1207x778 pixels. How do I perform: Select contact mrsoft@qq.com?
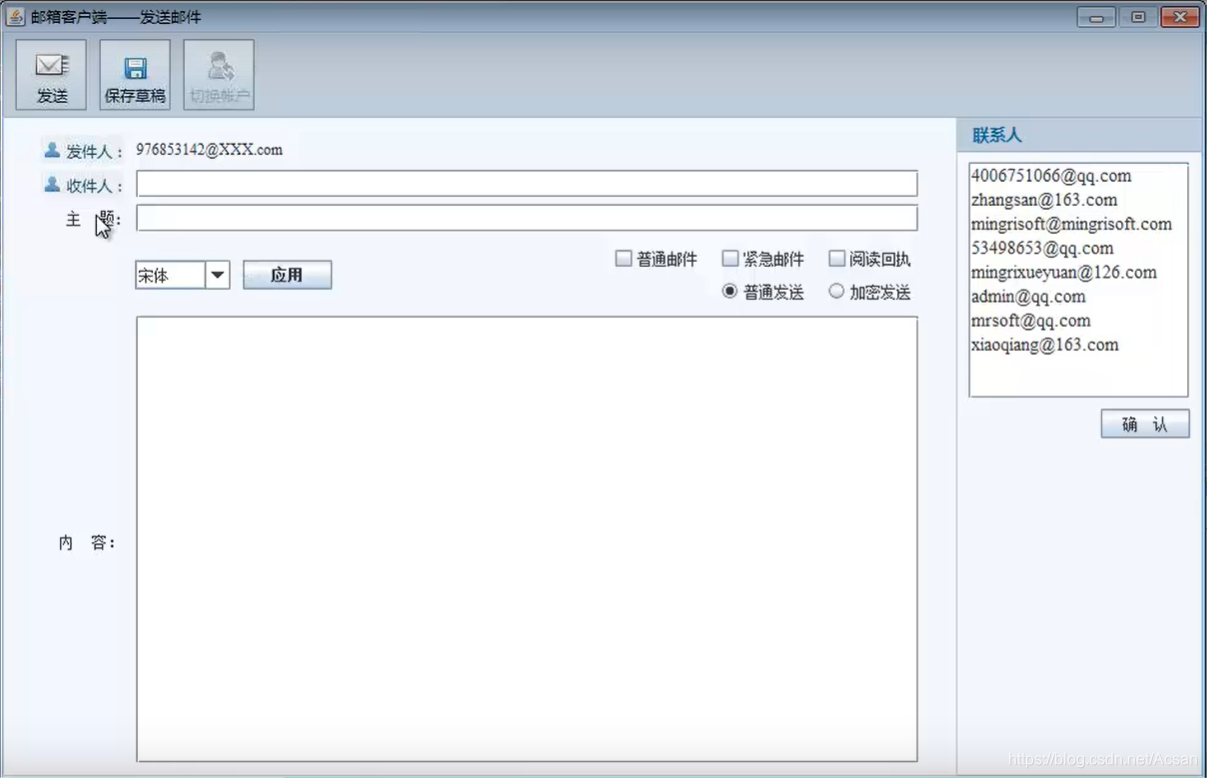tap(1030, 321)
